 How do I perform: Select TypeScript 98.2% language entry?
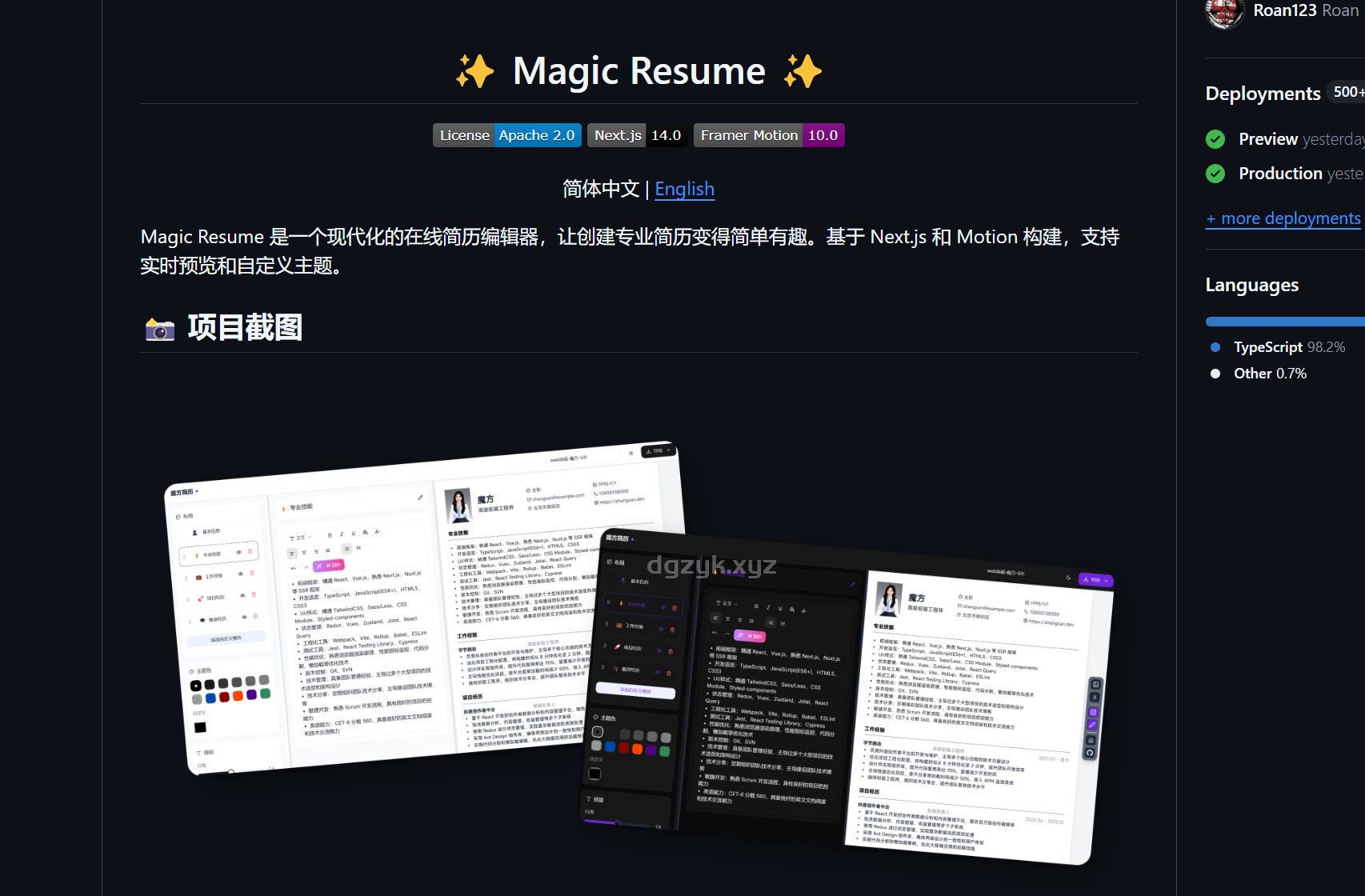[x=1289, y=347]
